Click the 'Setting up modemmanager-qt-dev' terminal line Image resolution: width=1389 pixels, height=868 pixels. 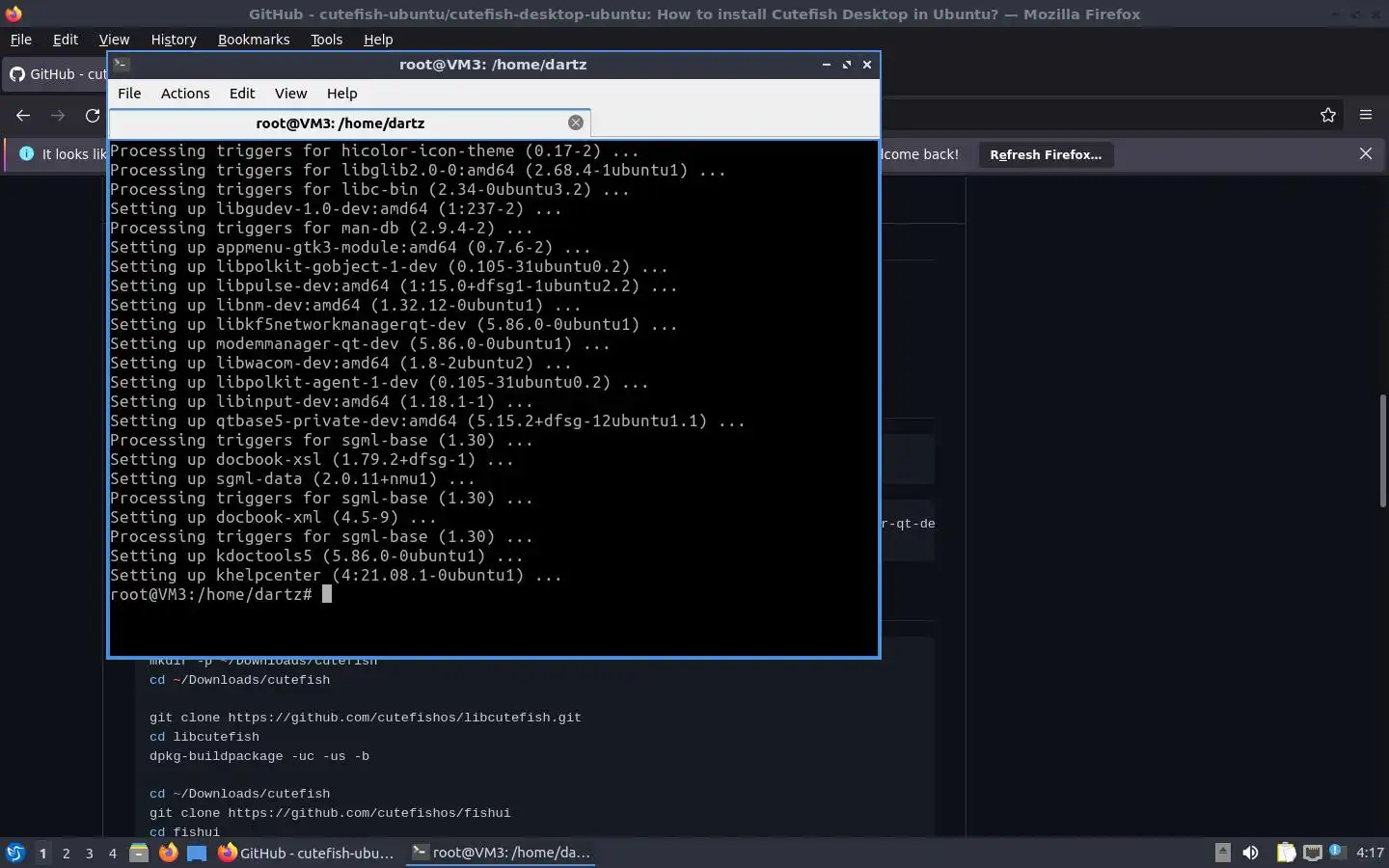click(360, 343)
